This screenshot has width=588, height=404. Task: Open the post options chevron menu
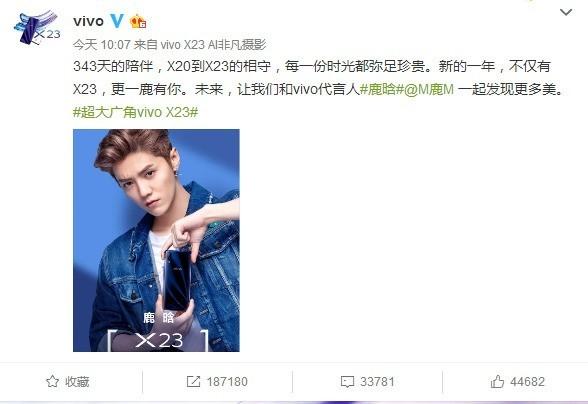click(x=566, y=12)
